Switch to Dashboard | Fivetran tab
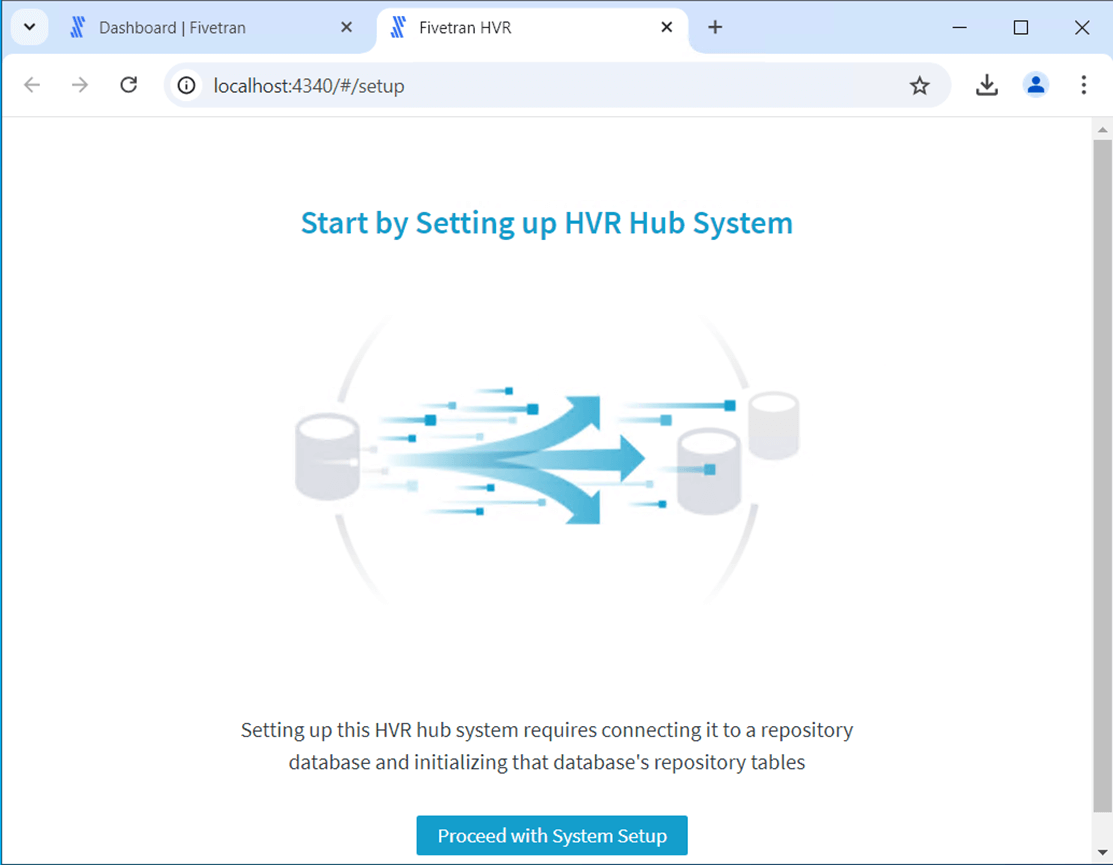This screenshot has width=1113, height=865. (x=212, y=28)
